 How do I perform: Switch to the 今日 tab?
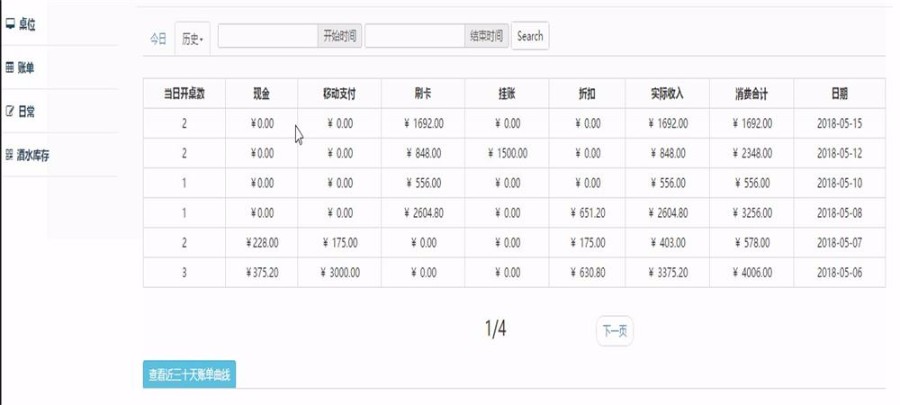click(x=158, y=38)
